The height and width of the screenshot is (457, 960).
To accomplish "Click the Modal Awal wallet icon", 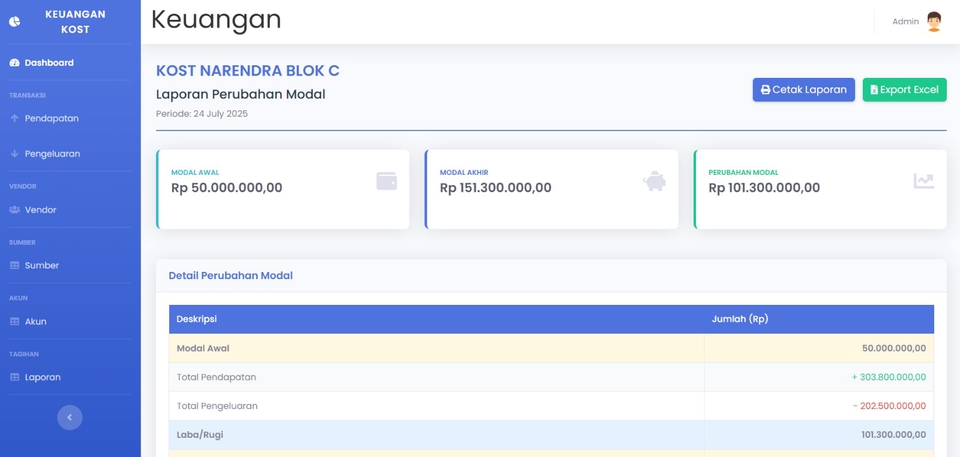I will [386, 181].
